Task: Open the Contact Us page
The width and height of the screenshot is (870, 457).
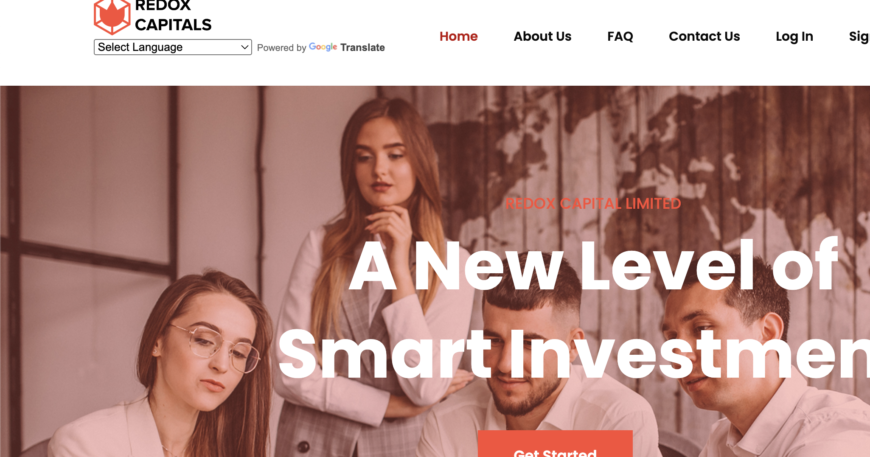Action: (x=704, y=37)
